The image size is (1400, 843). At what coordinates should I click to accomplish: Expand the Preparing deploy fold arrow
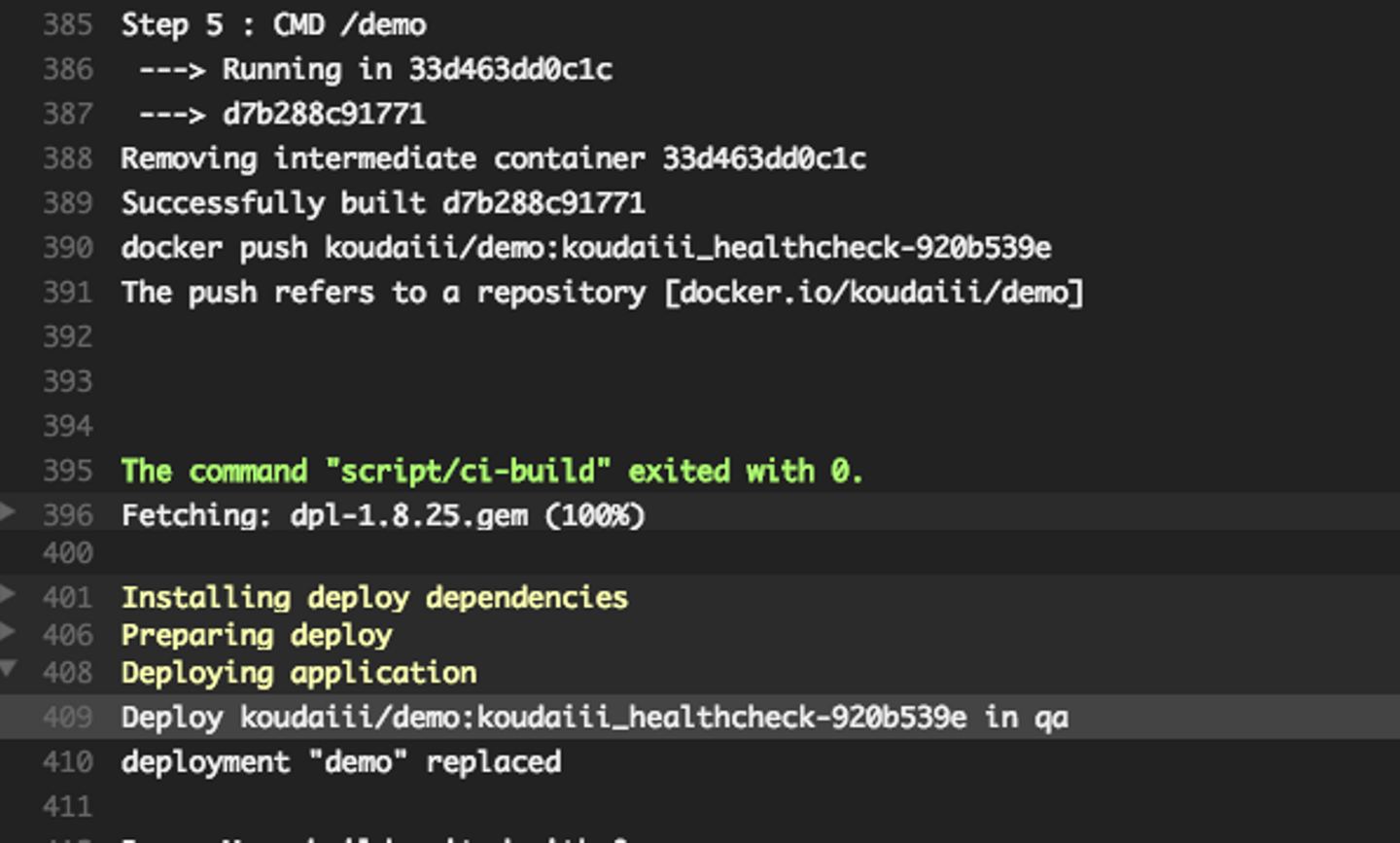coord(8,632)
